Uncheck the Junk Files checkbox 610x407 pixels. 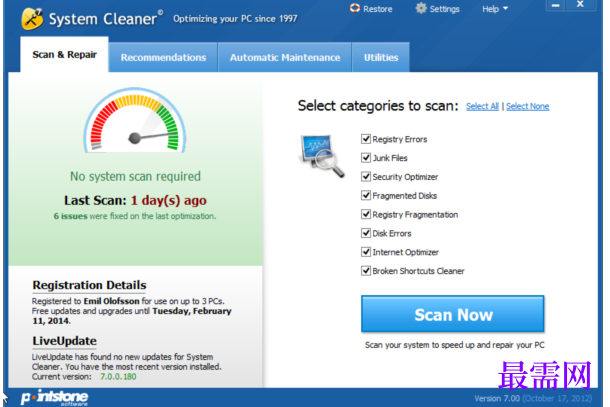point(366,158)
